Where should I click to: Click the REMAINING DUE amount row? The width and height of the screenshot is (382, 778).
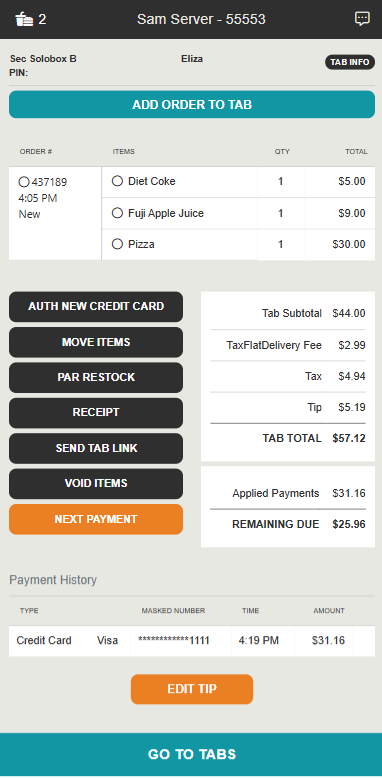(288, 524)
